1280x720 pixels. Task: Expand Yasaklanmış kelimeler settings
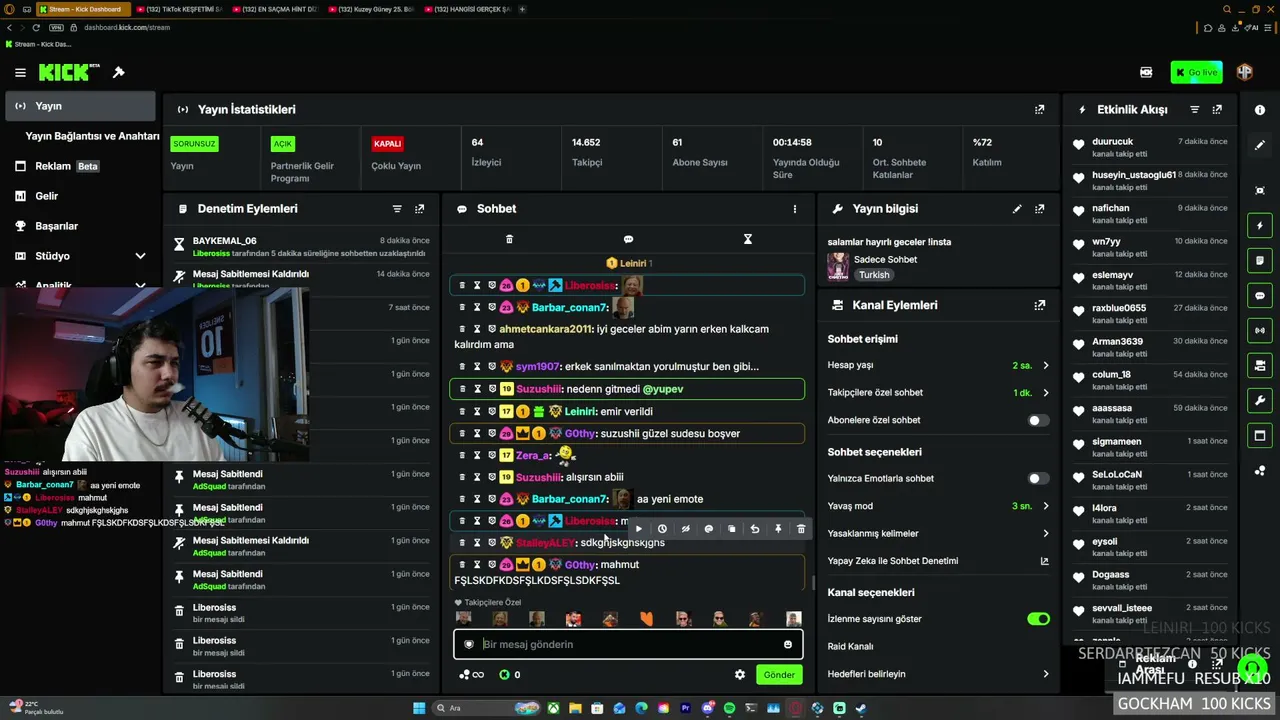(x=1046, y=534)
